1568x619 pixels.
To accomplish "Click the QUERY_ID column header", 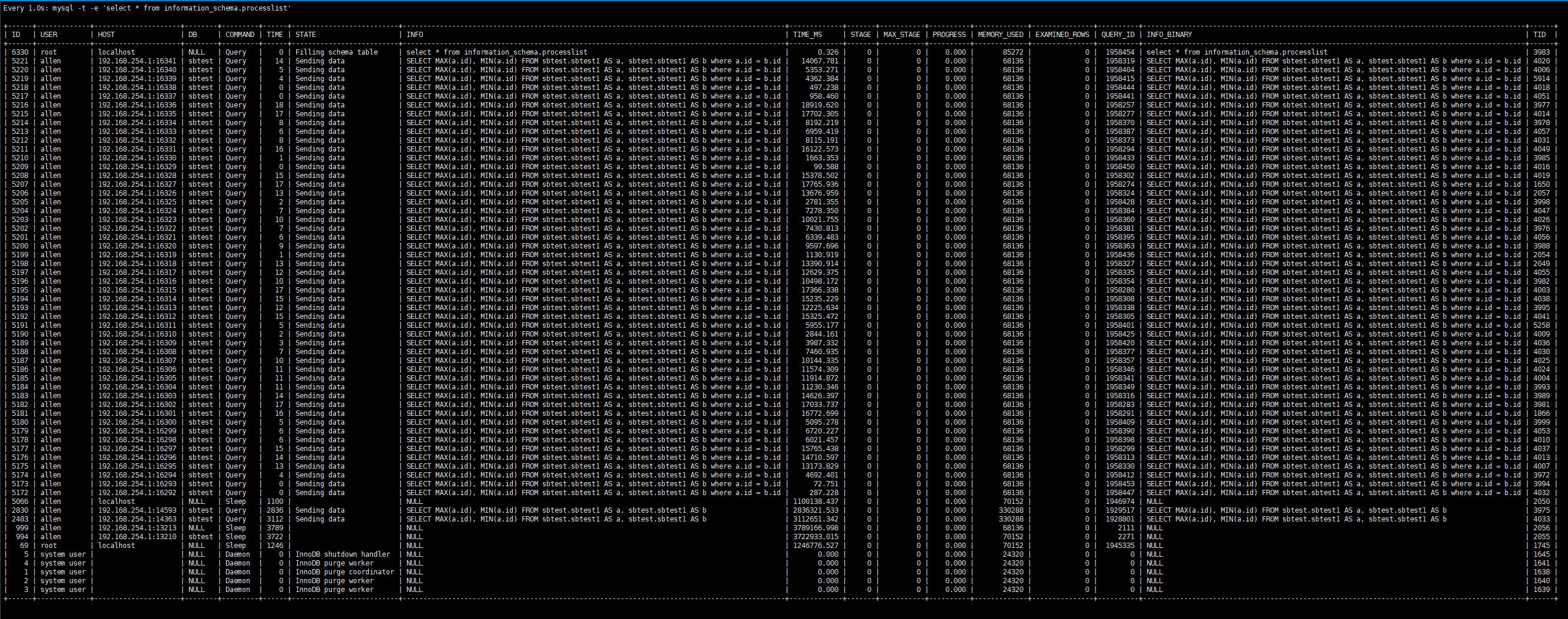I will click(1117, 35).
